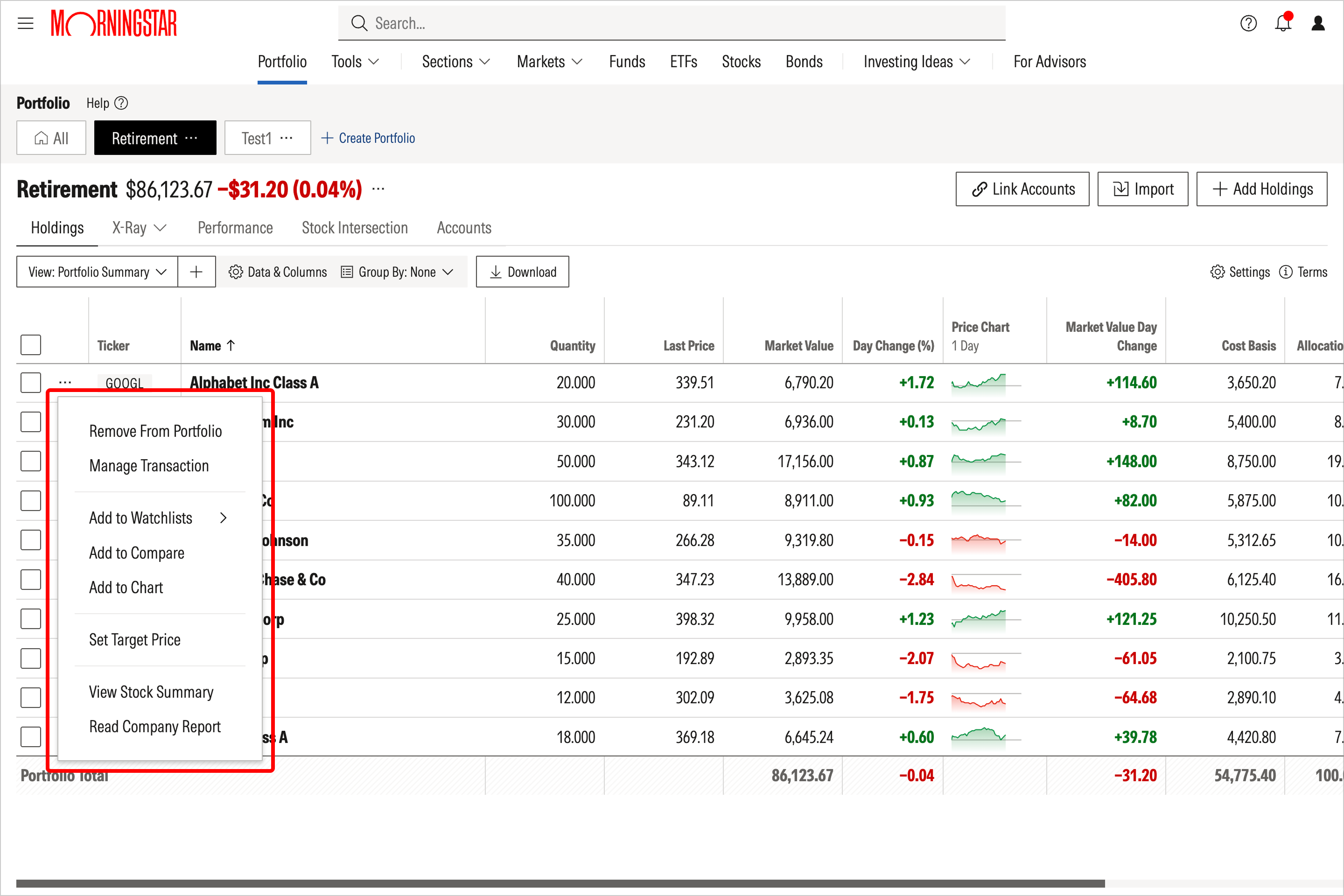Check the row checkbox with last price 266.28
This screenshot has width=1344, height=896.
31,540
